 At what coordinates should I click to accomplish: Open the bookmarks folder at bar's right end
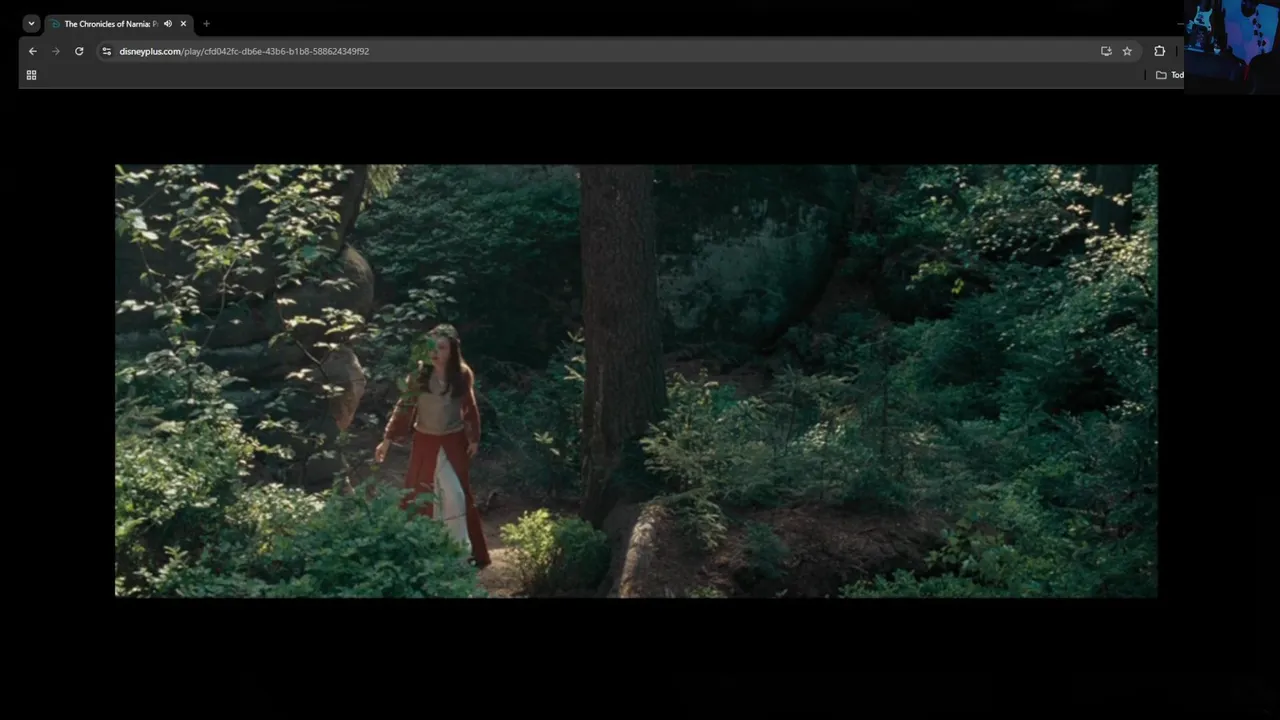point(1169,75)
